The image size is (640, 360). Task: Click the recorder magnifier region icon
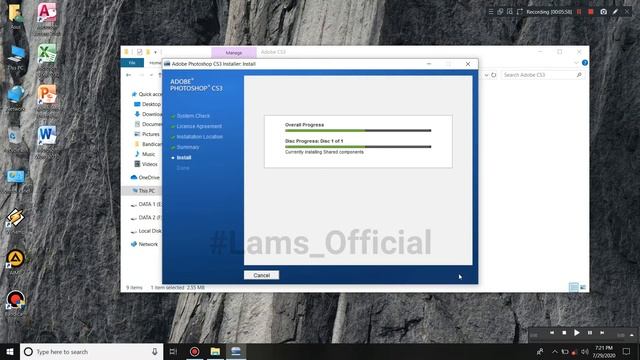[x=510, y=12]
